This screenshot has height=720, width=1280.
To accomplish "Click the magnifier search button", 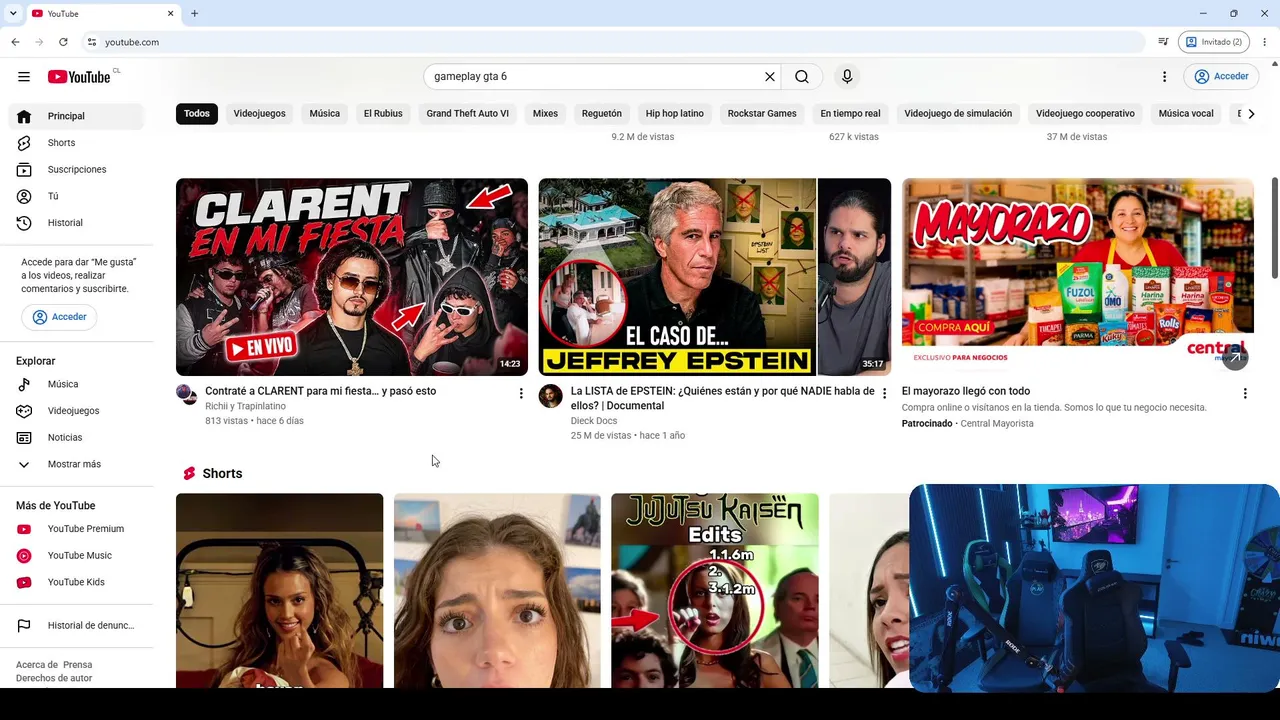I will click(x=802, y=77).
